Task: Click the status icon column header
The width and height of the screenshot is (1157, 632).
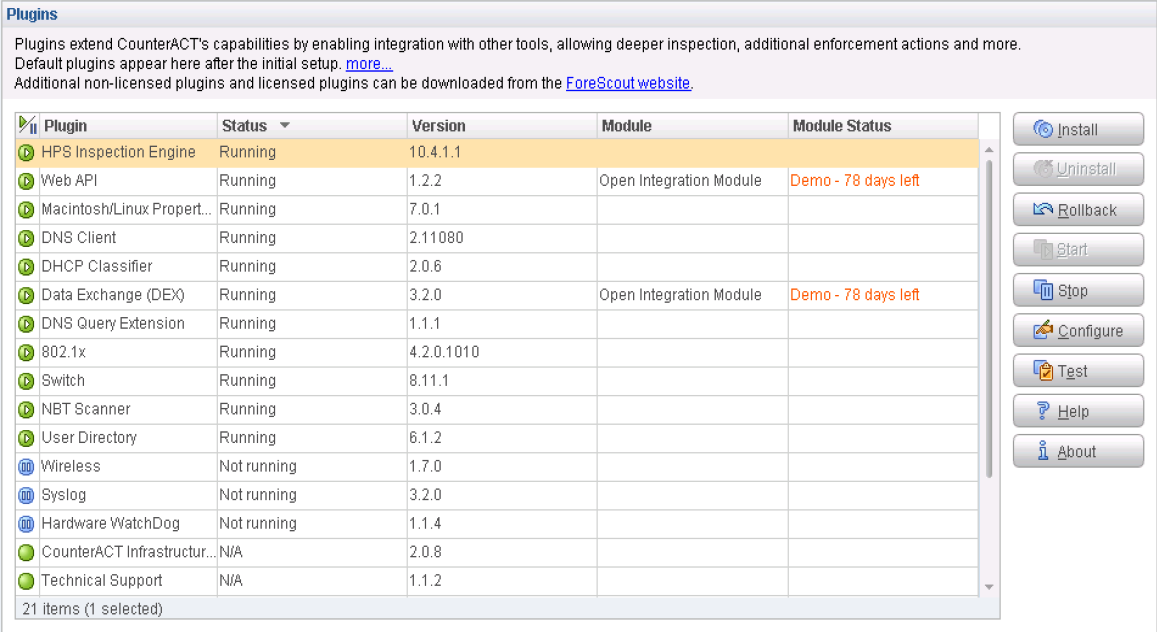Action: pyautogui.click(x=28, y=126)
